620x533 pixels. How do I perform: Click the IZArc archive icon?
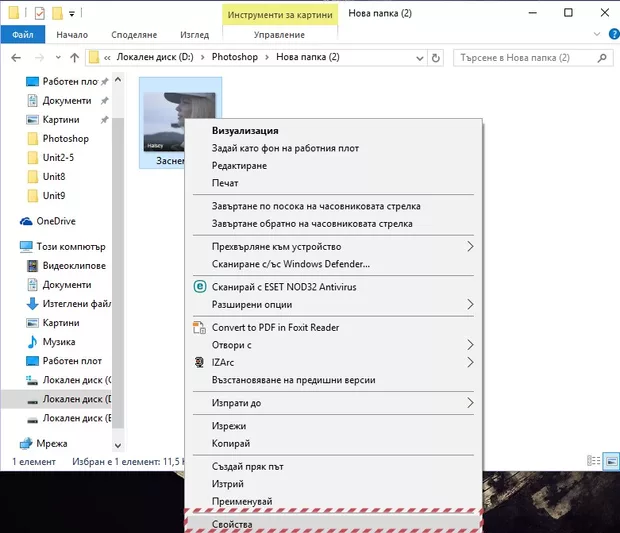tap(199, 362)
